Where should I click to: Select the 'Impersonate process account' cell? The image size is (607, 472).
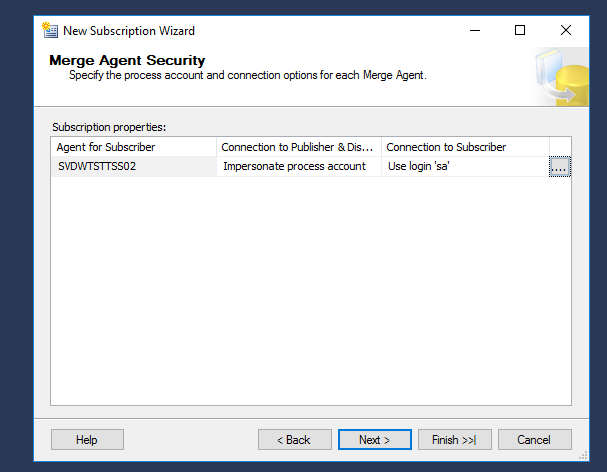click(299, 166)
